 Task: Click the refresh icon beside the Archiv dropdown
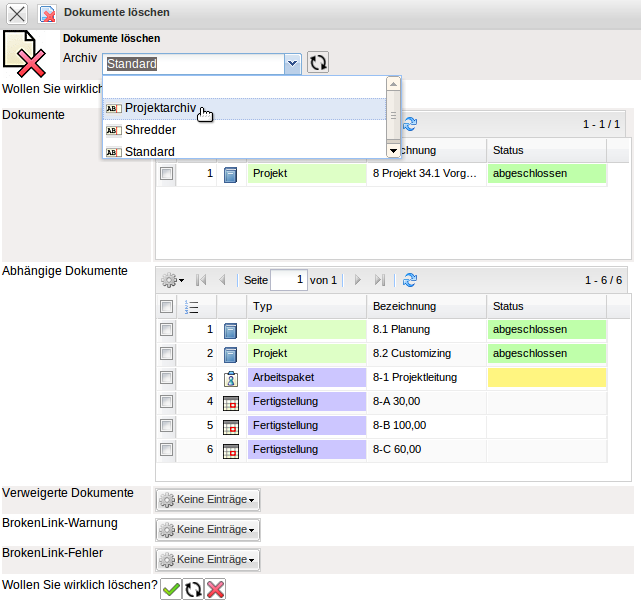pyautogui.click(x=318, y=63)
